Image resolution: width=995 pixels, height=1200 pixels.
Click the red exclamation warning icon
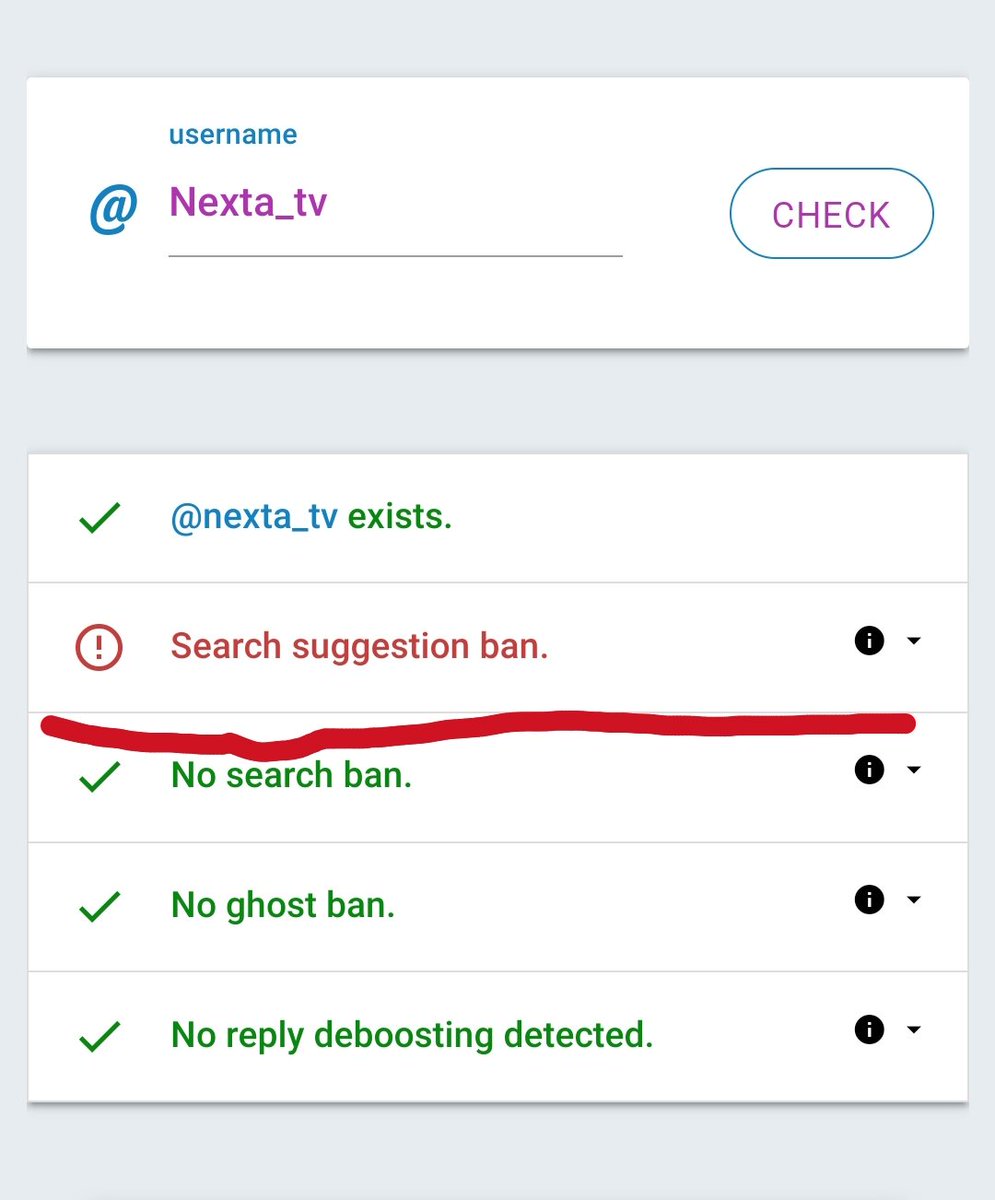(x=98, y=647)
